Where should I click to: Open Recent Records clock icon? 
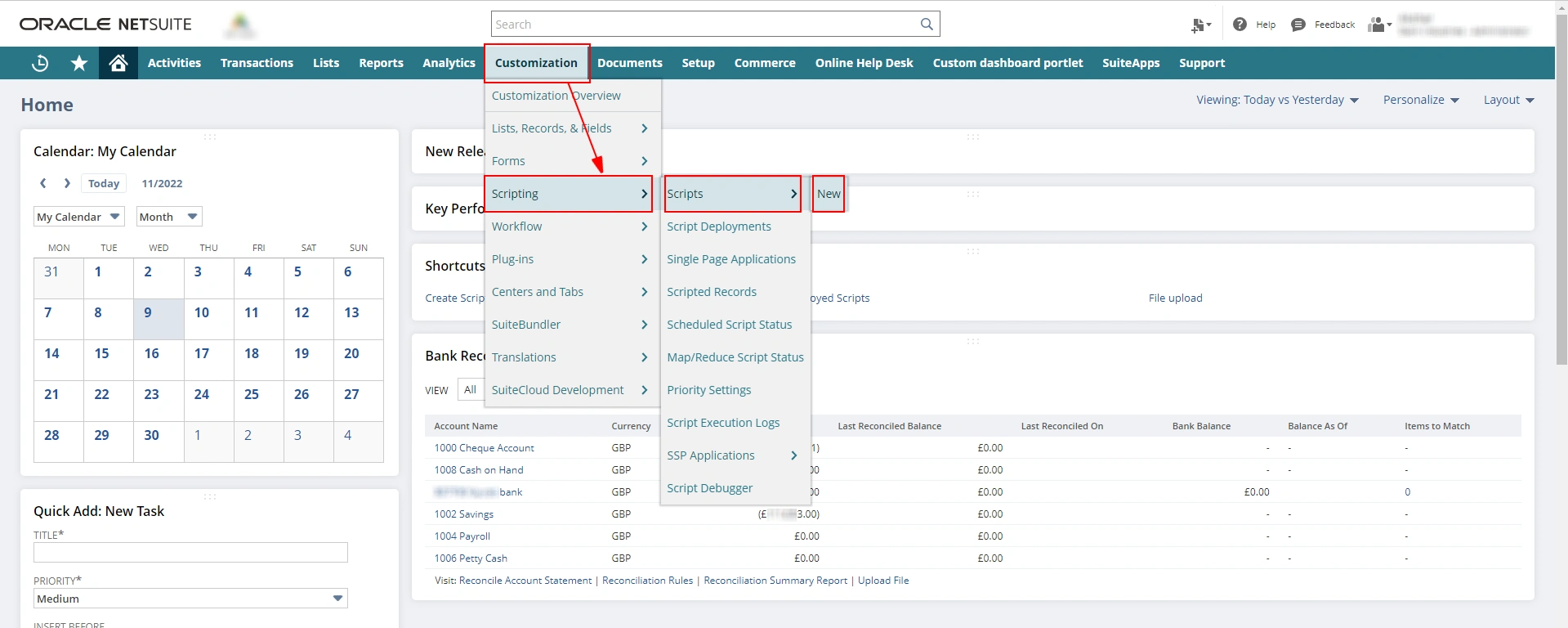point(39,63)
